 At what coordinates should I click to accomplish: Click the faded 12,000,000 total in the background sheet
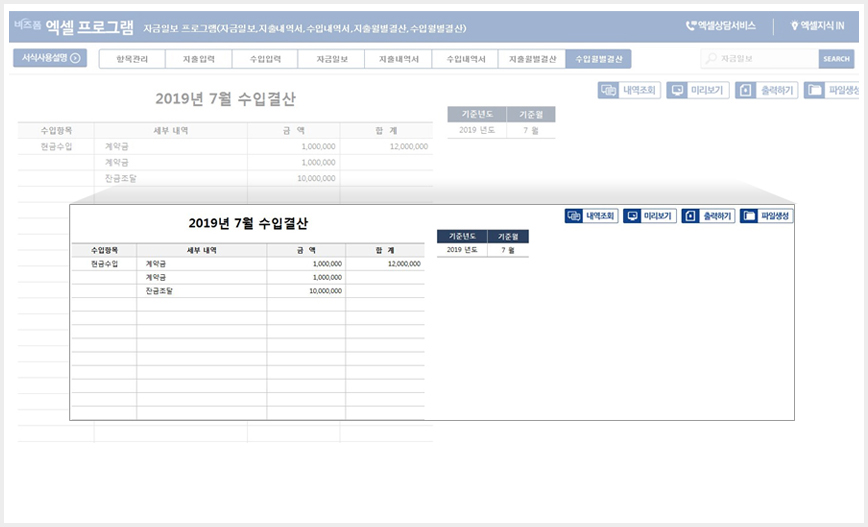click(409, 146)
